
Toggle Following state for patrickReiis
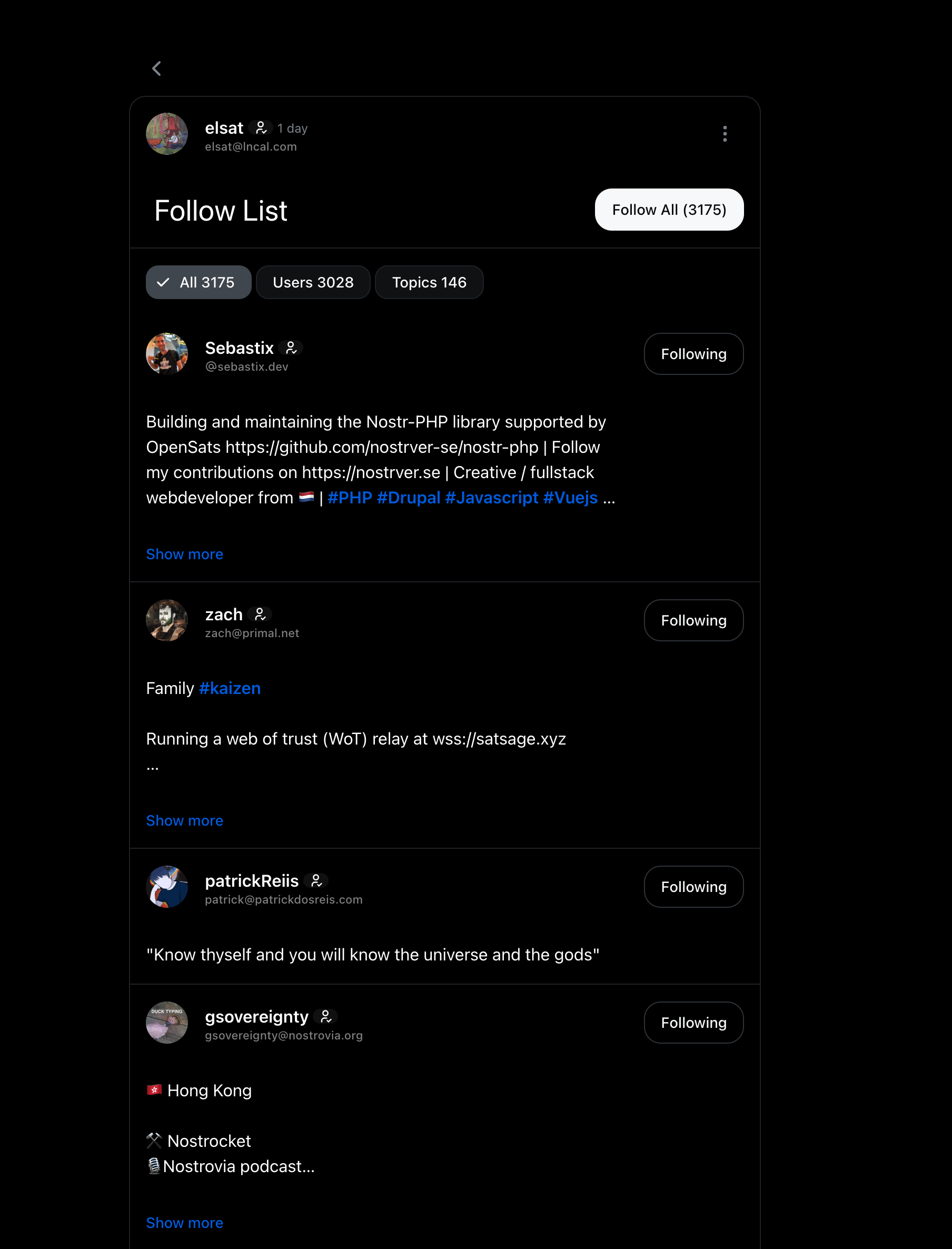point(693,887)
